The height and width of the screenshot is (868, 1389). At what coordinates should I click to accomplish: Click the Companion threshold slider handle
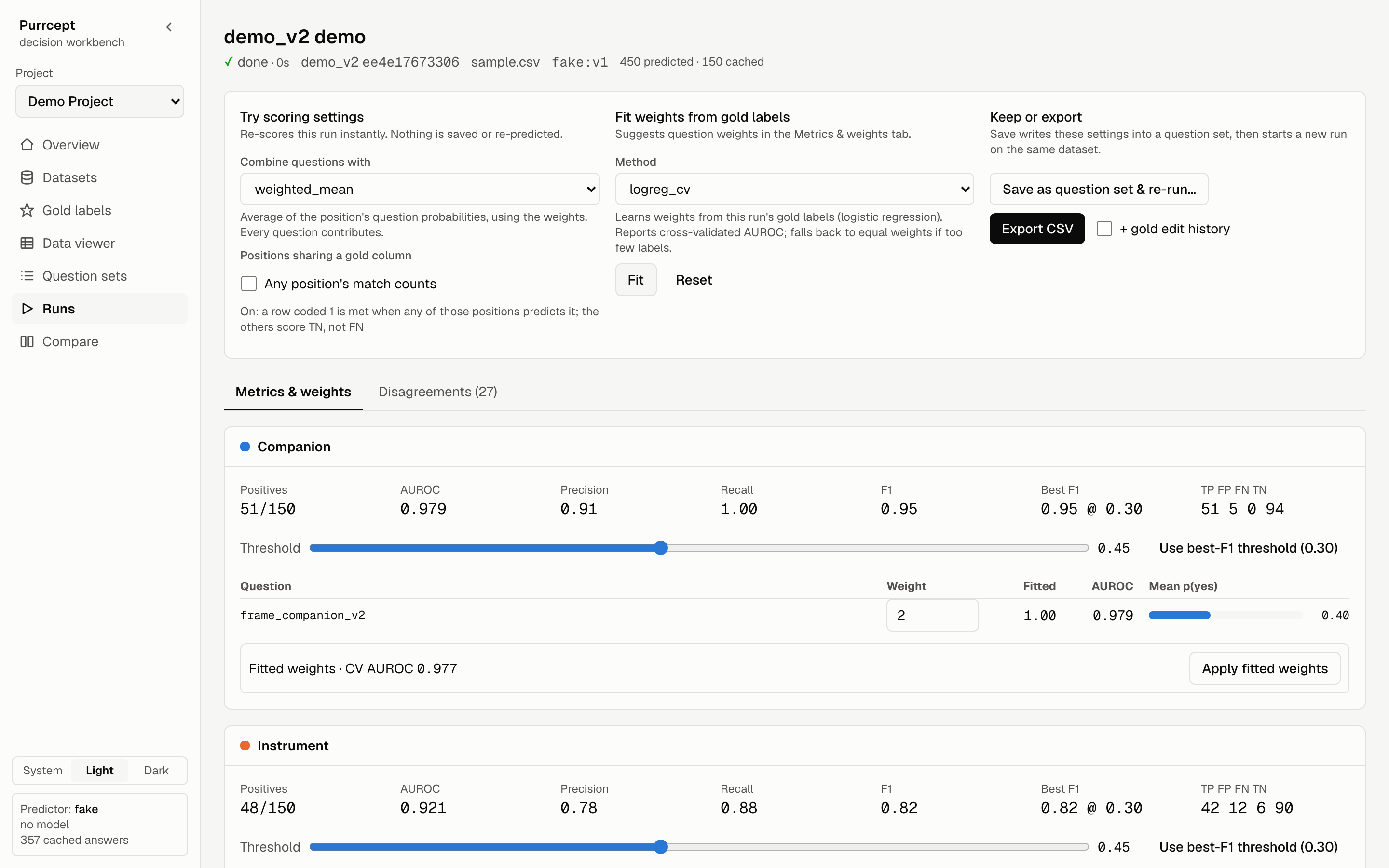(x=661, y=548)
